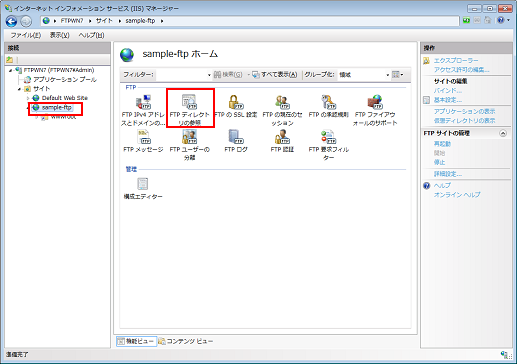This screenshot has width=517, height=364.
Task: Click the green refresh icon near address bar
Action: 466,20
